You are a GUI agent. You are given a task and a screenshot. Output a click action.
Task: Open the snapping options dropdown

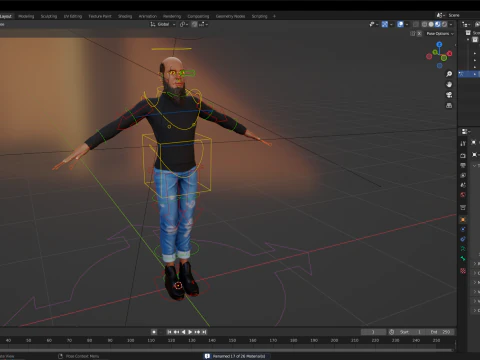click(x=204, y=24)
